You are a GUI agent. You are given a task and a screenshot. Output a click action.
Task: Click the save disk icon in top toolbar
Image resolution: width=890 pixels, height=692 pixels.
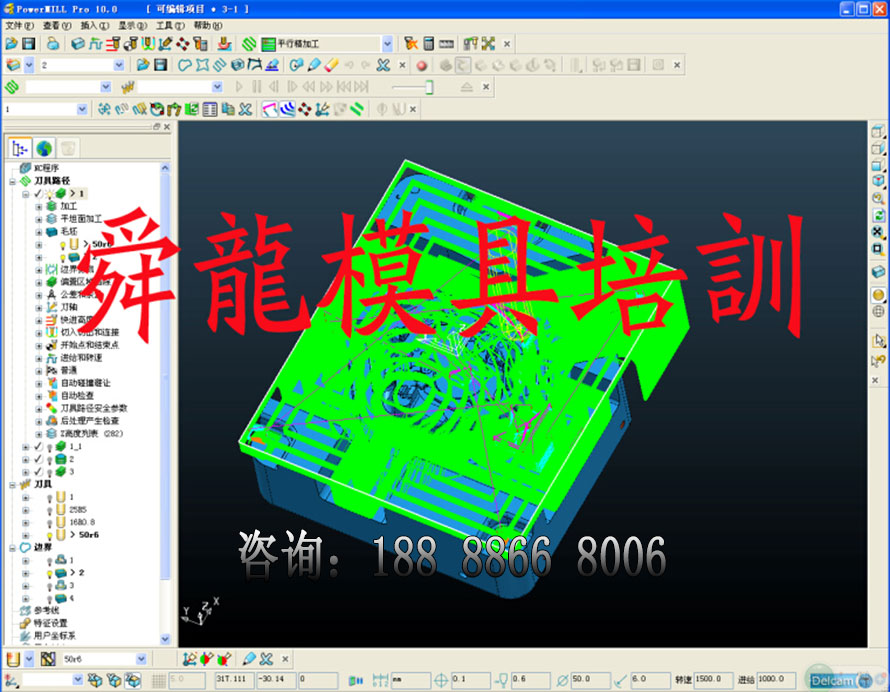click(29, 44)
